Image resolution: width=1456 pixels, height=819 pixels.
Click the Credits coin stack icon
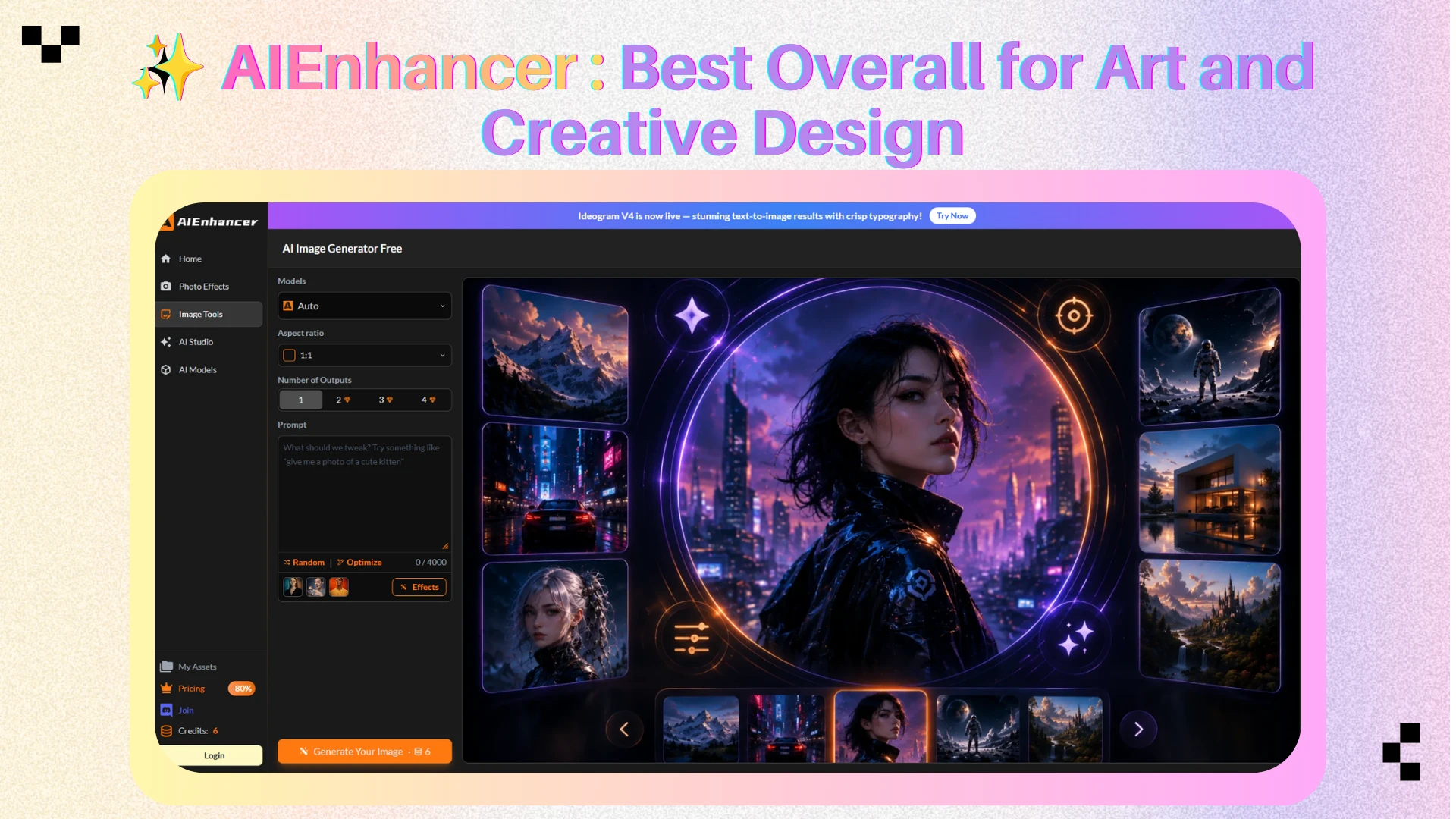point(167,731)
